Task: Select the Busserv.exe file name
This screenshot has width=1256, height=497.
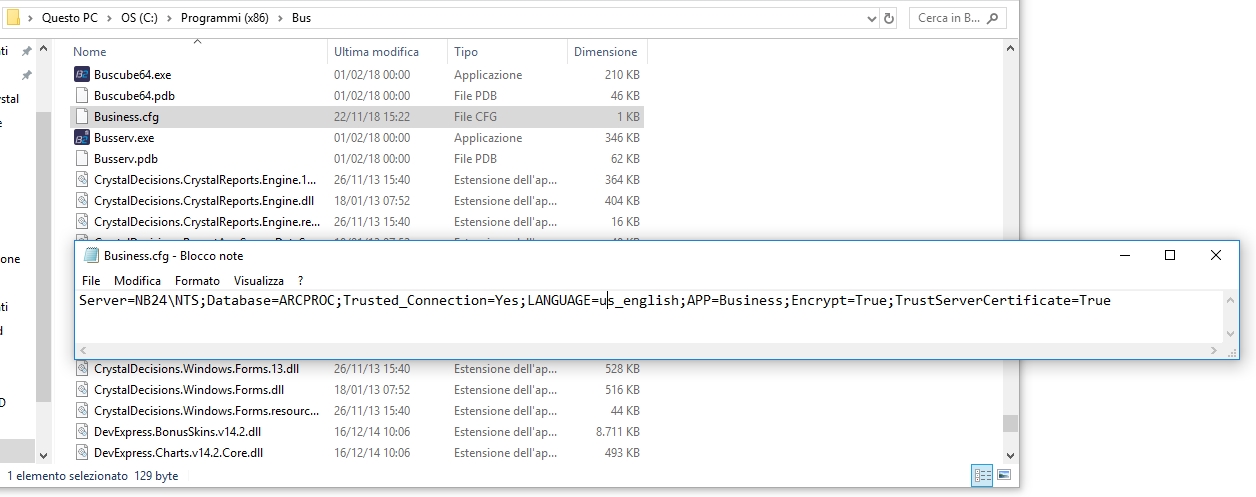Action: [124, 138]
